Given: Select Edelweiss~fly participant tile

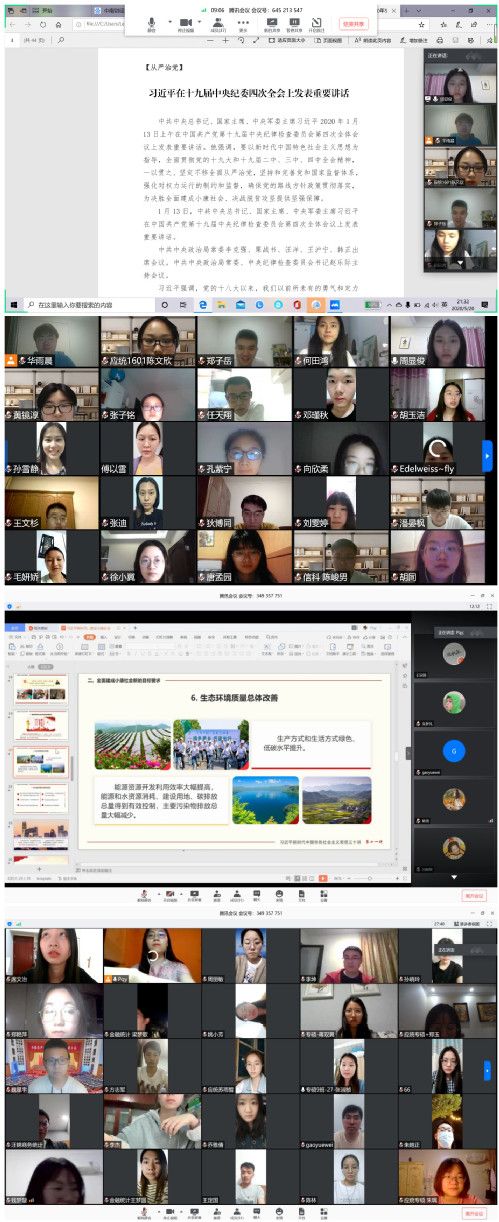Looking at the screenshot, I should click(x=438, y=447).
